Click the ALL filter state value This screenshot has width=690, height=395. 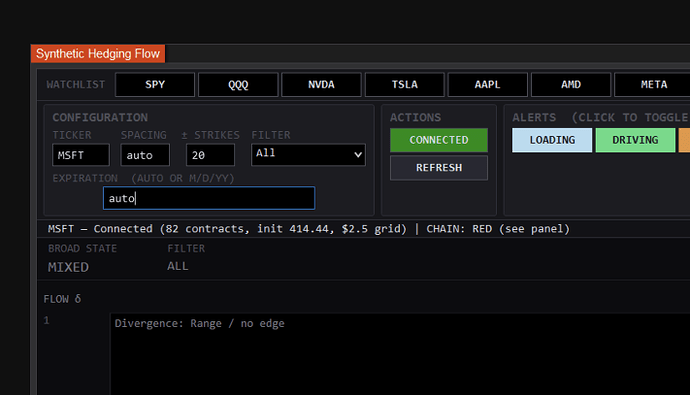point(177,266)
